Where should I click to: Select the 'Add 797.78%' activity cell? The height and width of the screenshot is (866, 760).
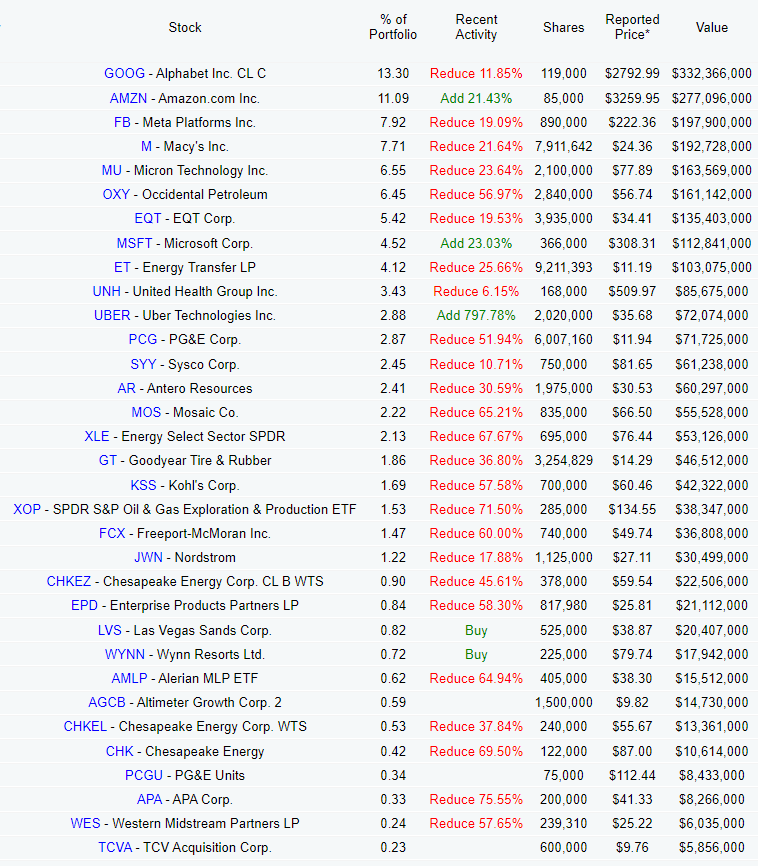point(476,315)
